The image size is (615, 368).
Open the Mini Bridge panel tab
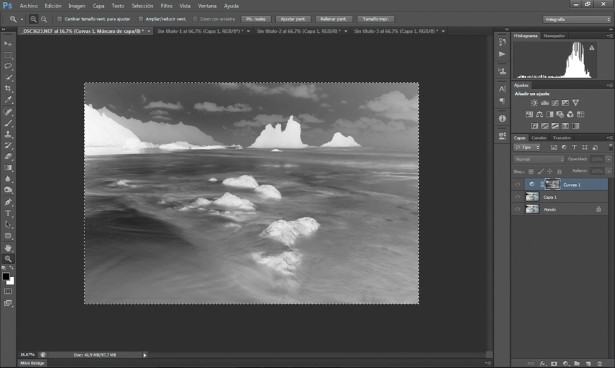pos(32,363)
